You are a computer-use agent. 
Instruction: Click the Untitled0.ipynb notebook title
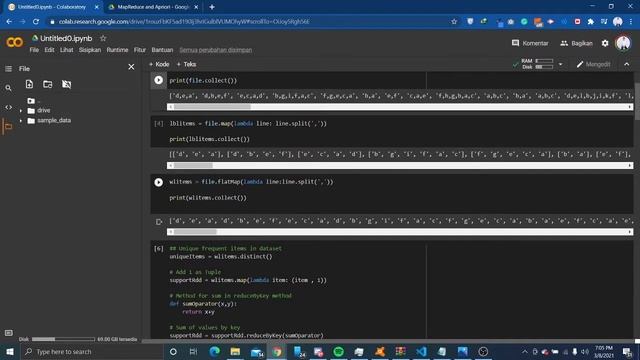pos(66,38)
